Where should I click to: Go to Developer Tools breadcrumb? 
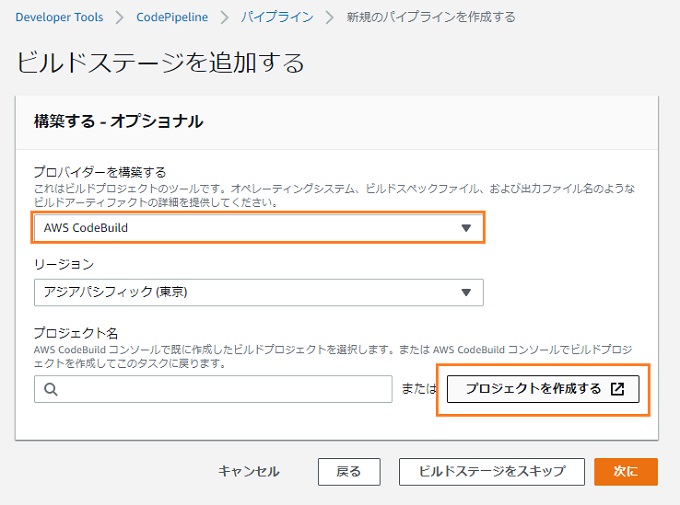coord(59,17)
